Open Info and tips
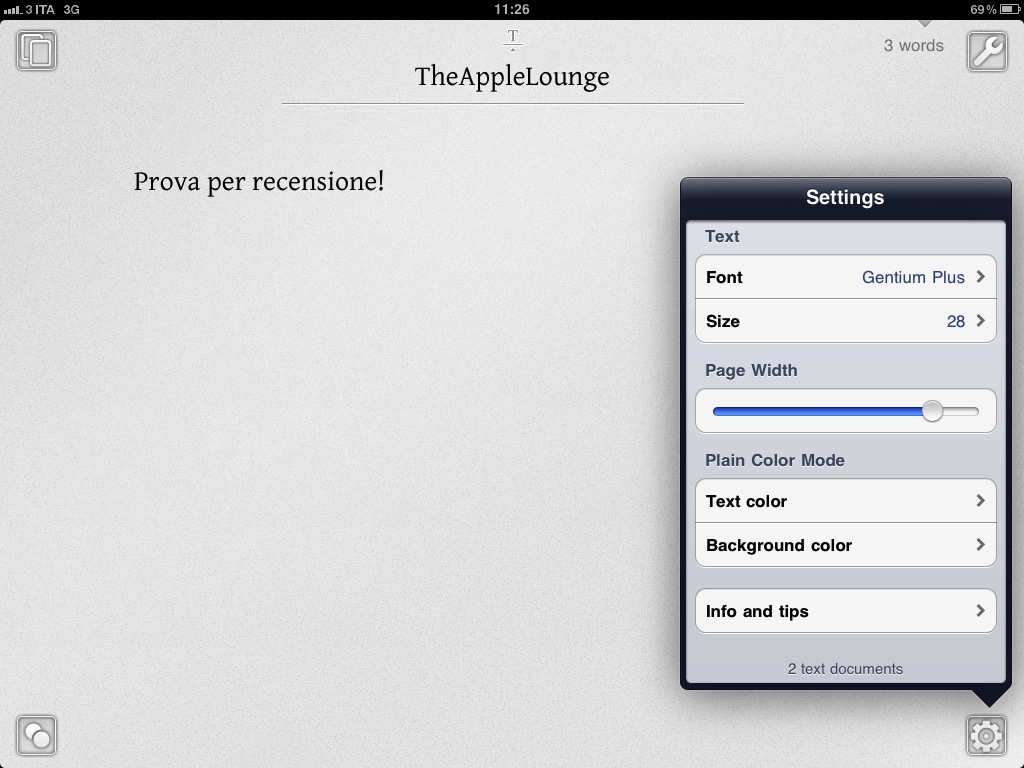1024x768 pixels. [x=846, y=611]
